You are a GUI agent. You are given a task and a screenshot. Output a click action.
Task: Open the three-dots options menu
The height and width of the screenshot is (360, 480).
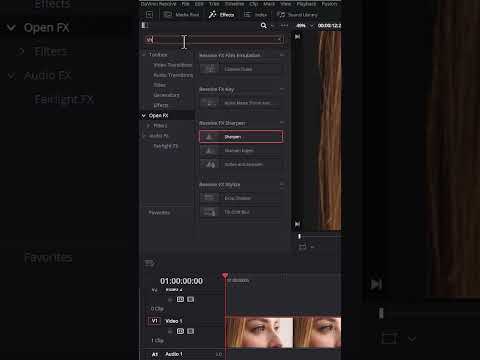pos(284,25)
